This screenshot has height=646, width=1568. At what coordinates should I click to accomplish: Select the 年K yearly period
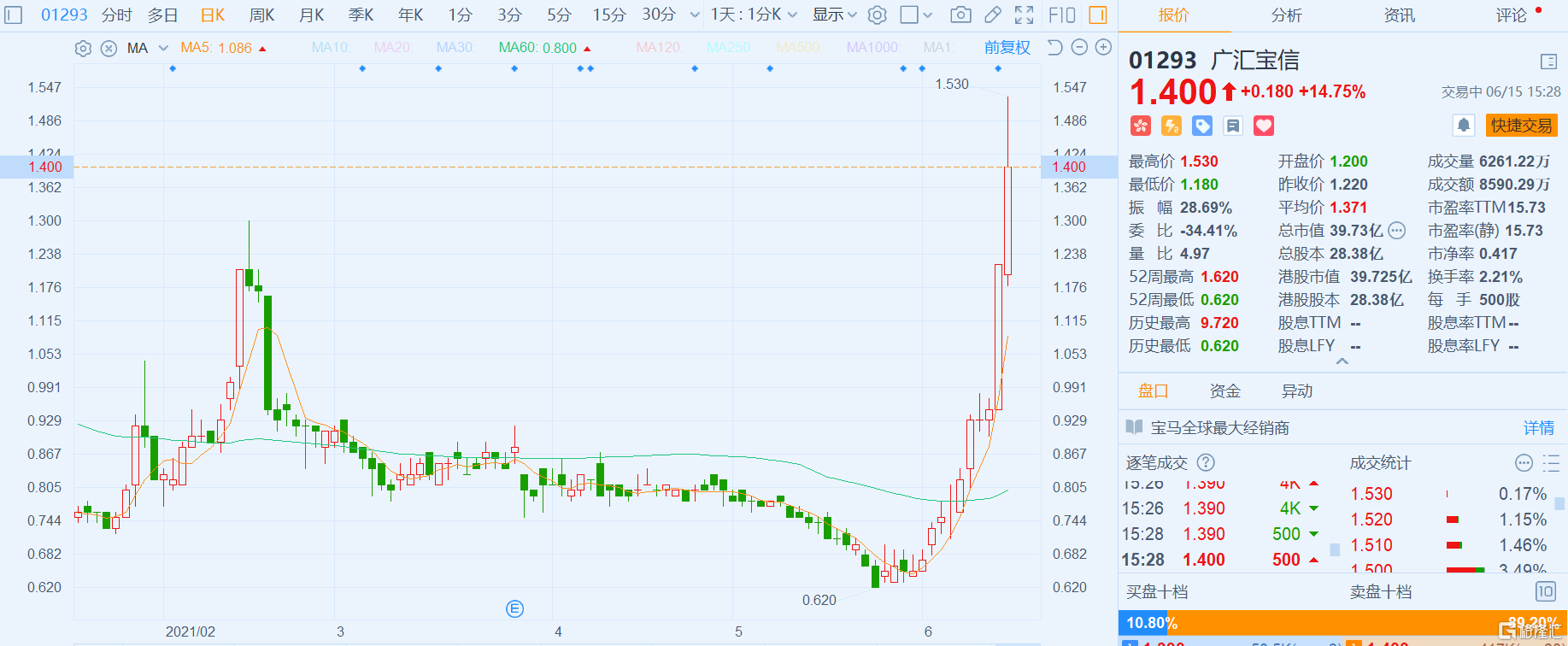(x=411, y=15)
